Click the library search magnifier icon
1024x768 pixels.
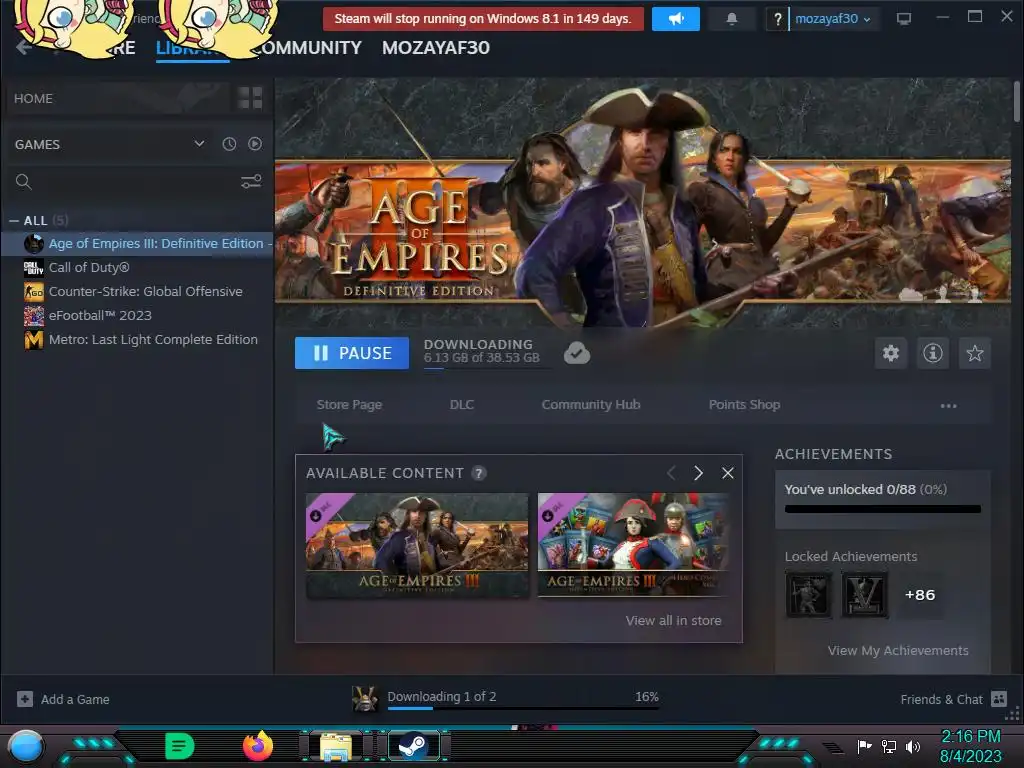pos(24,182)
